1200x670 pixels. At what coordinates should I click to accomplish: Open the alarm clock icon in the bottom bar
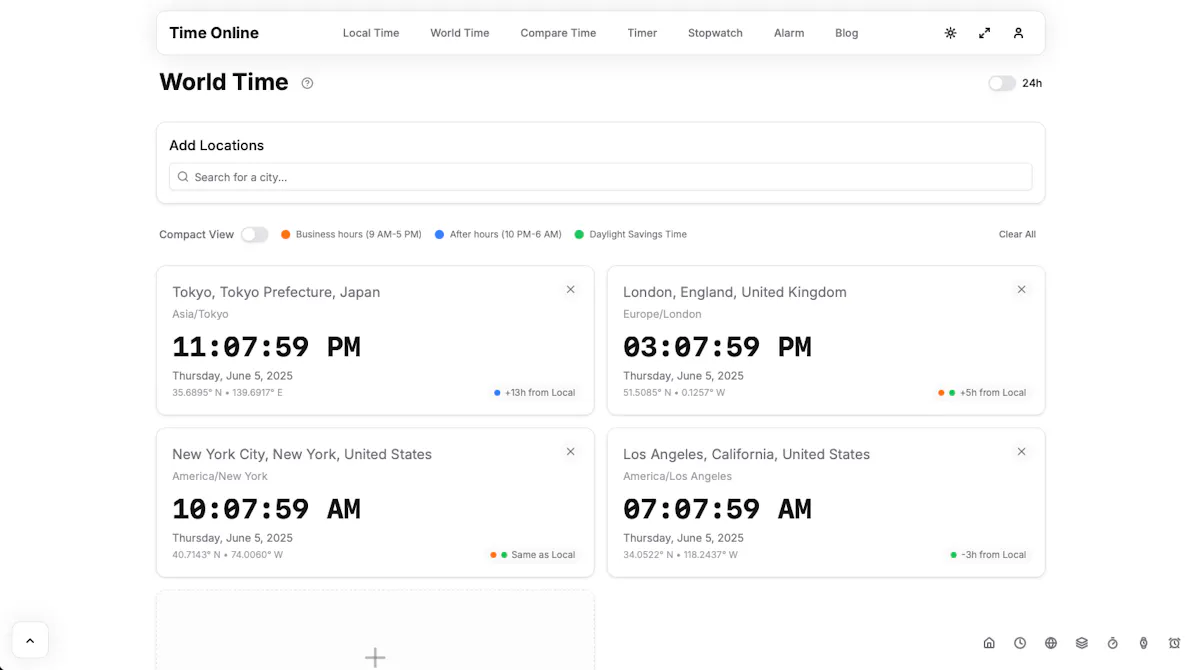point(1175,643)
